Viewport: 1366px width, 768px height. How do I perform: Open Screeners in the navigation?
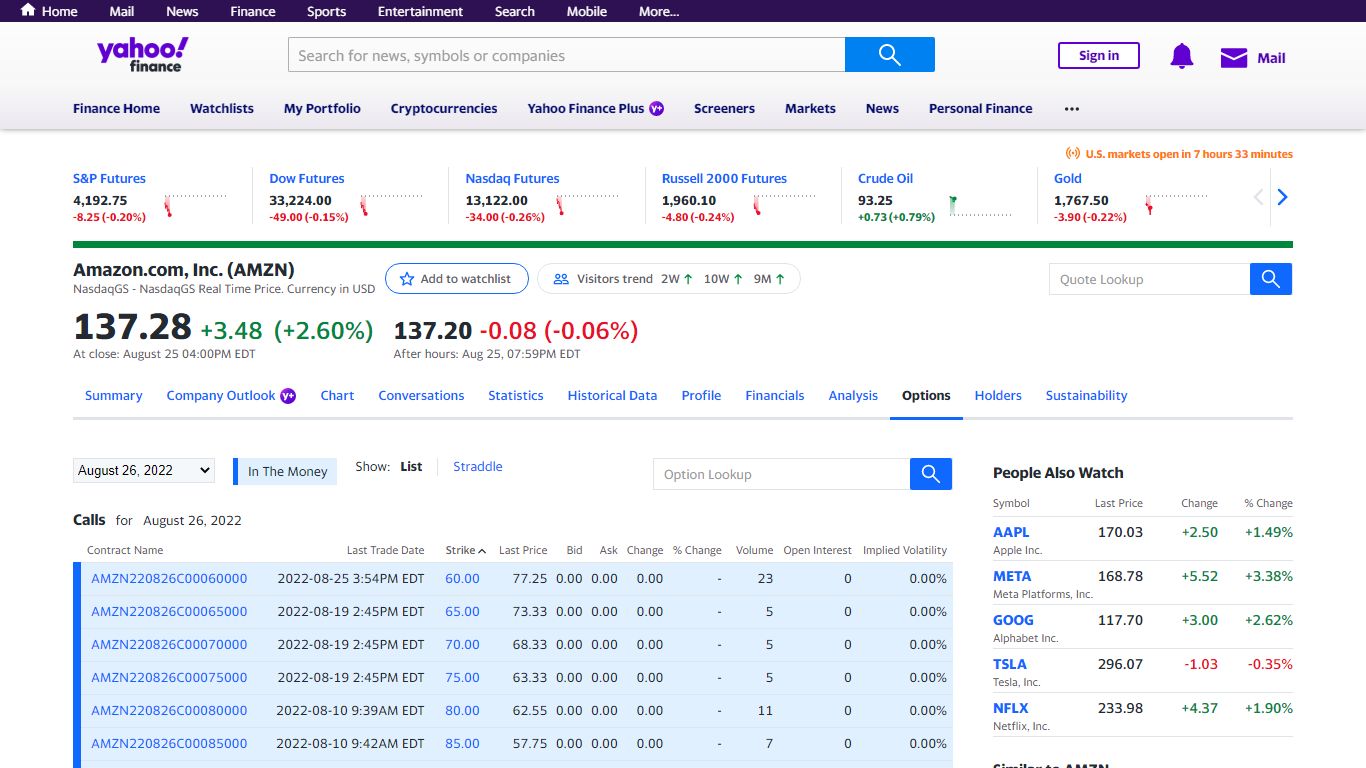(724, 108)
